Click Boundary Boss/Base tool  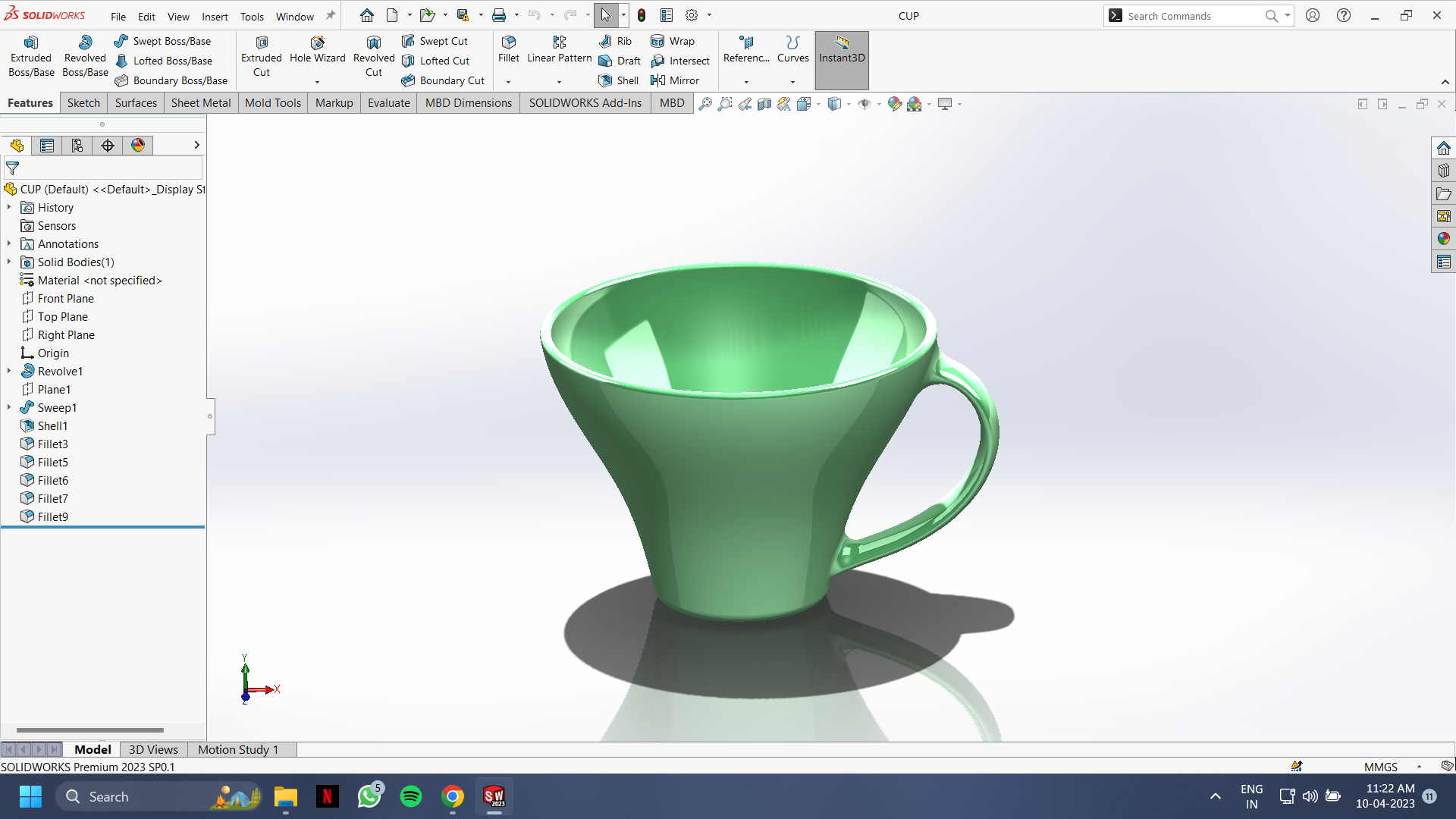(x=171, y=80)
